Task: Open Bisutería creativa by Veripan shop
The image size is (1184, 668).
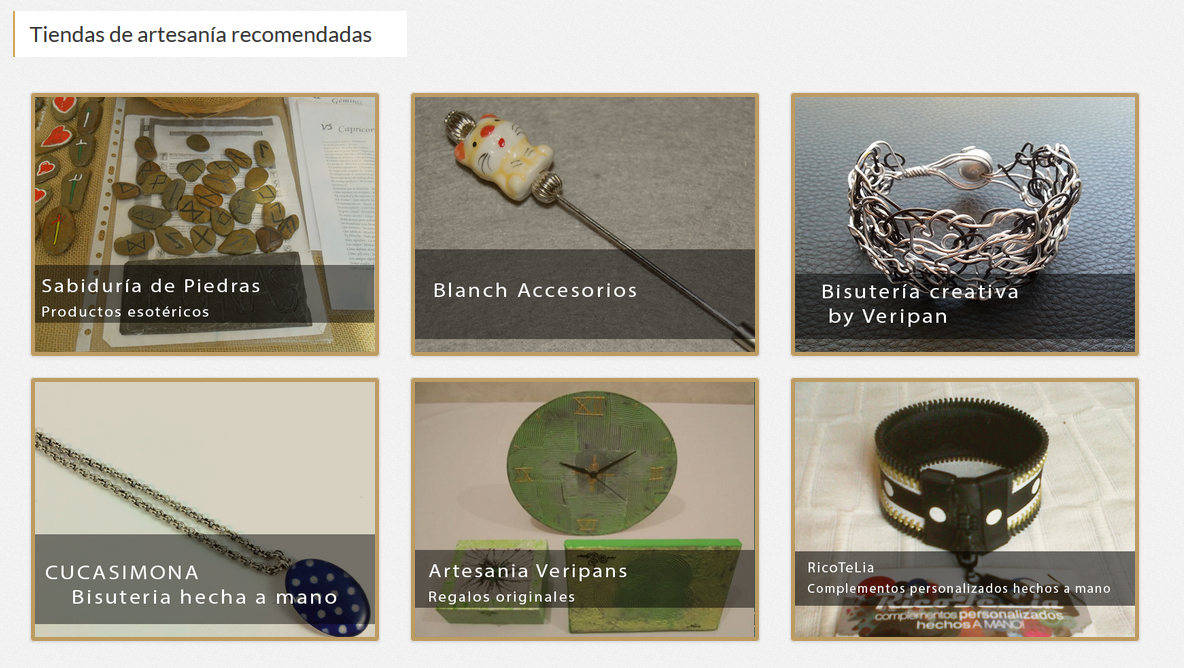Action: pos(964,224)
